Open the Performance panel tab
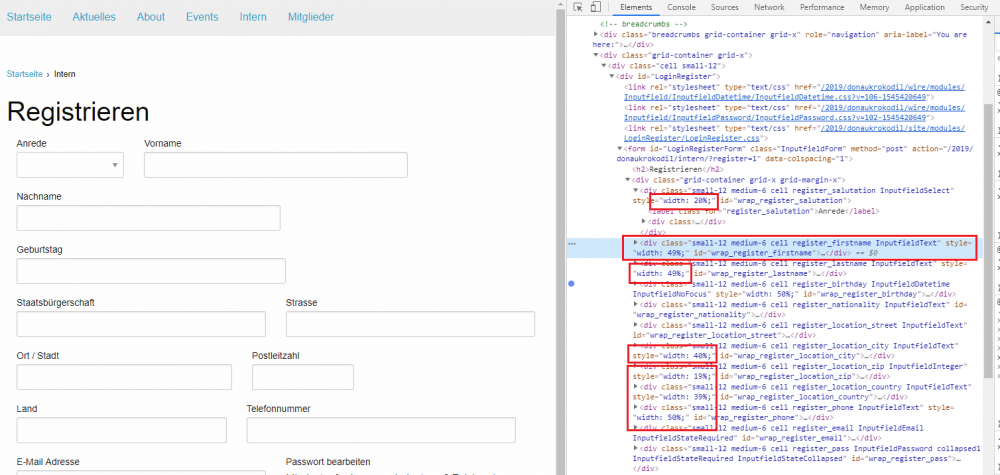 tap(821, 7)
